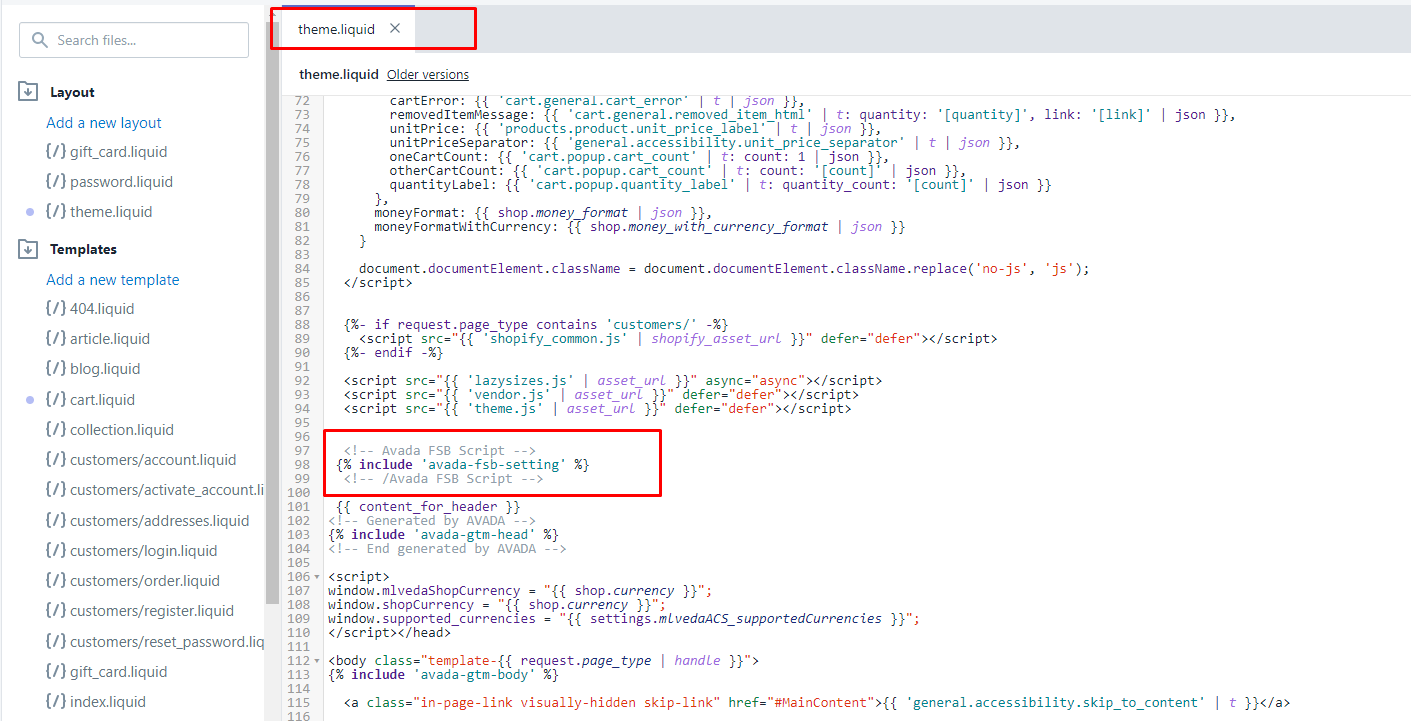
Task: Click the theme.js script line
Action: click(x=598, y=409)
